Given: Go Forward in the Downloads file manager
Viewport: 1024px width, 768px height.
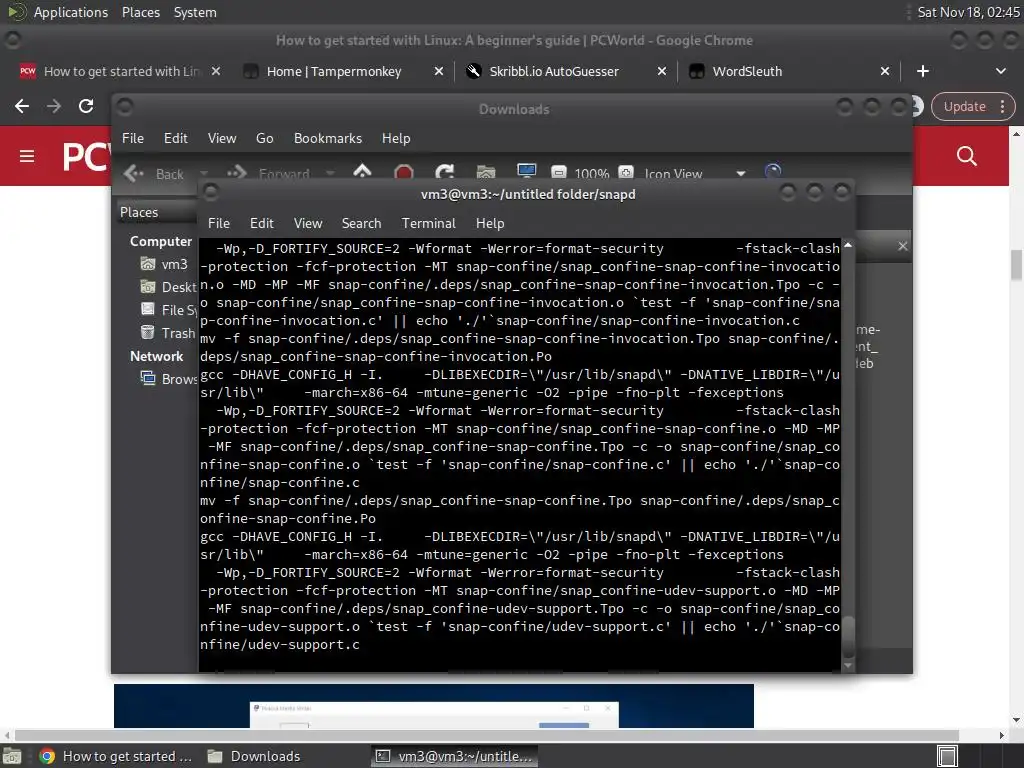Looking at the screenshot, I should [x=268, y=174].
